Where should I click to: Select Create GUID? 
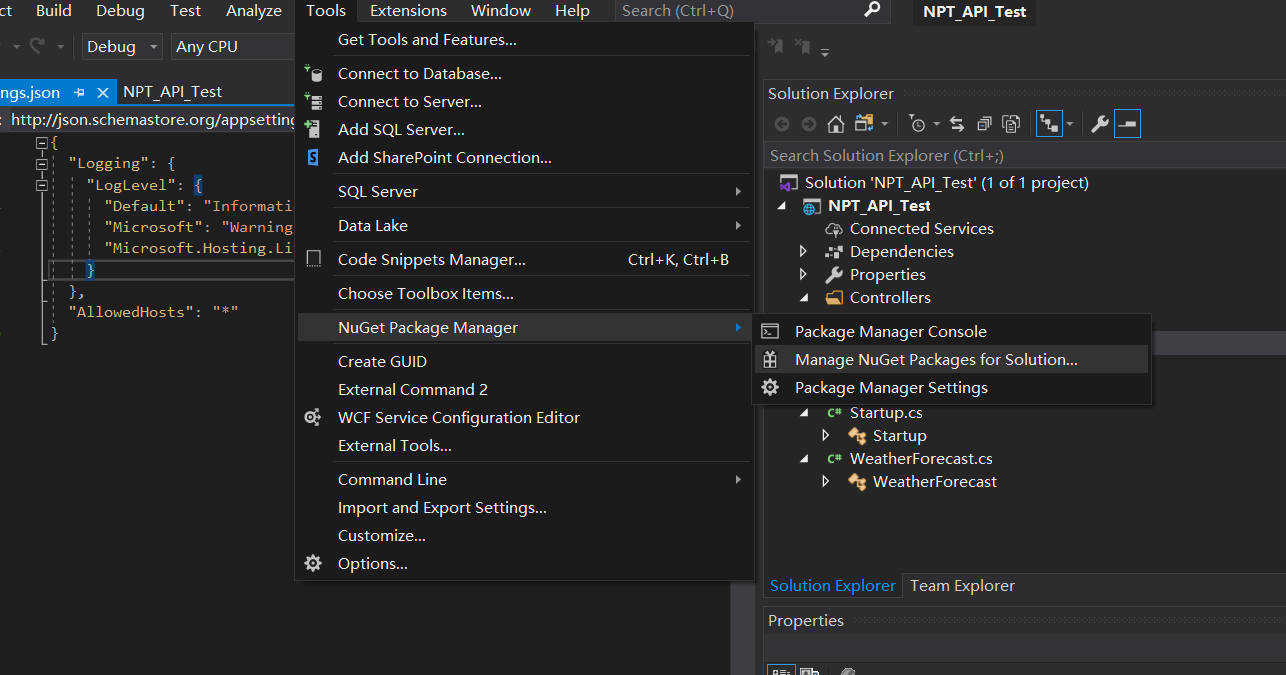(x=524, y=361)
